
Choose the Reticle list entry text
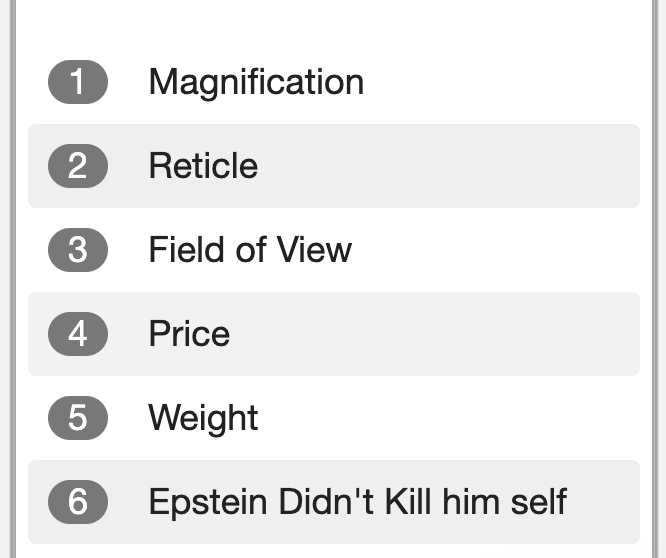click(203, 166)
